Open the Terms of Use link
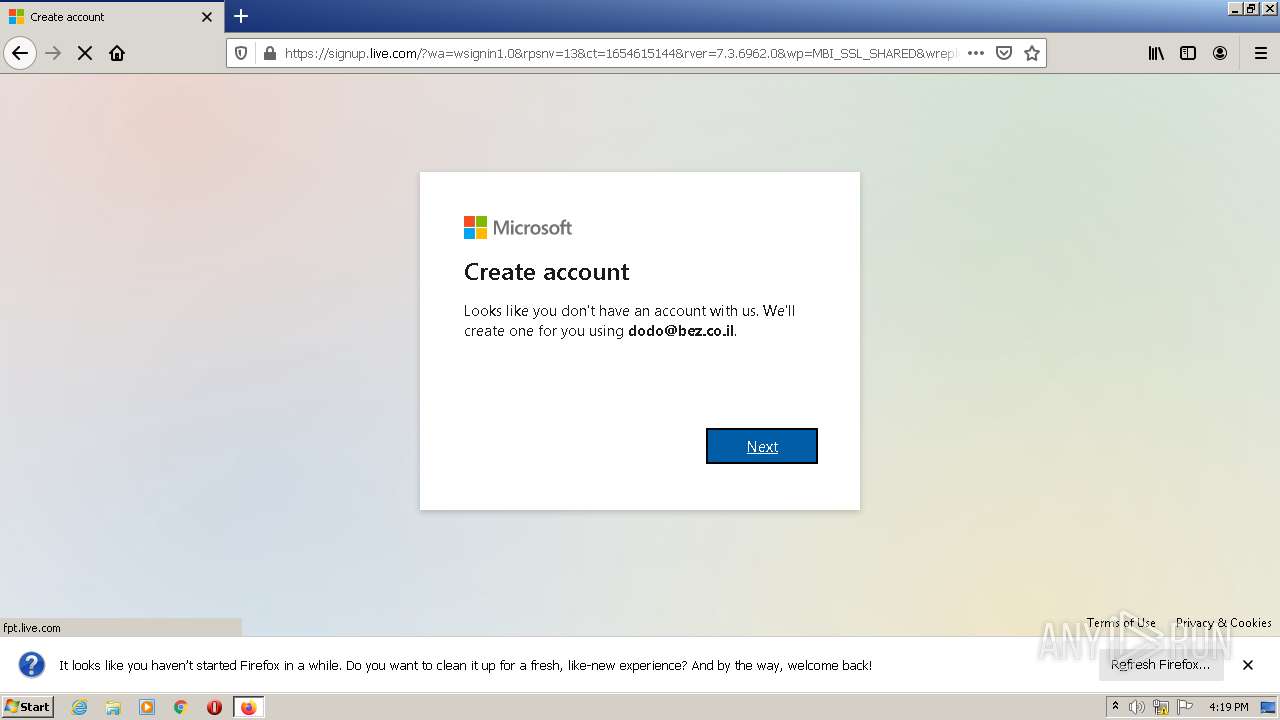The height and width of the screenshot is (720, 1280). point(1121,622)
